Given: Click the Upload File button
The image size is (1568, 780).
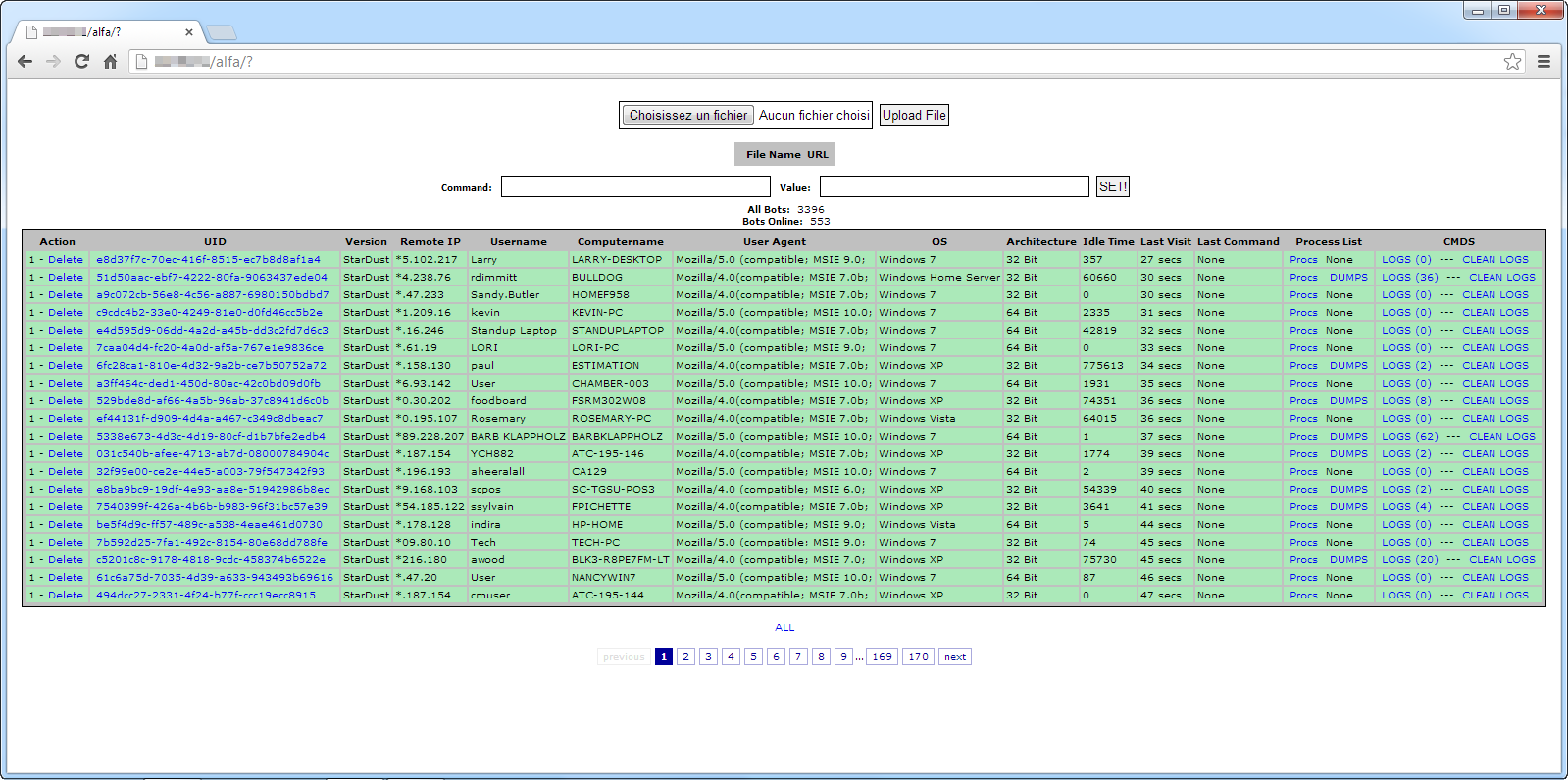Looking at the screenshot, I should pyautogui.click(x=914, y=115).
